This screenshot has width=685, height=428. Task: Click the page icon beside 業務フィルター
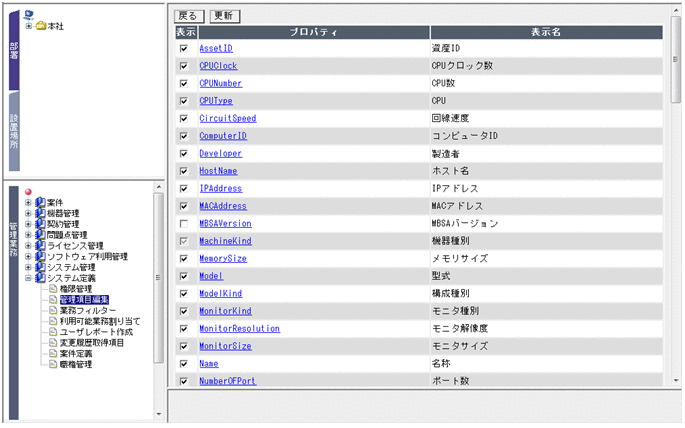(x=53, y=310)
